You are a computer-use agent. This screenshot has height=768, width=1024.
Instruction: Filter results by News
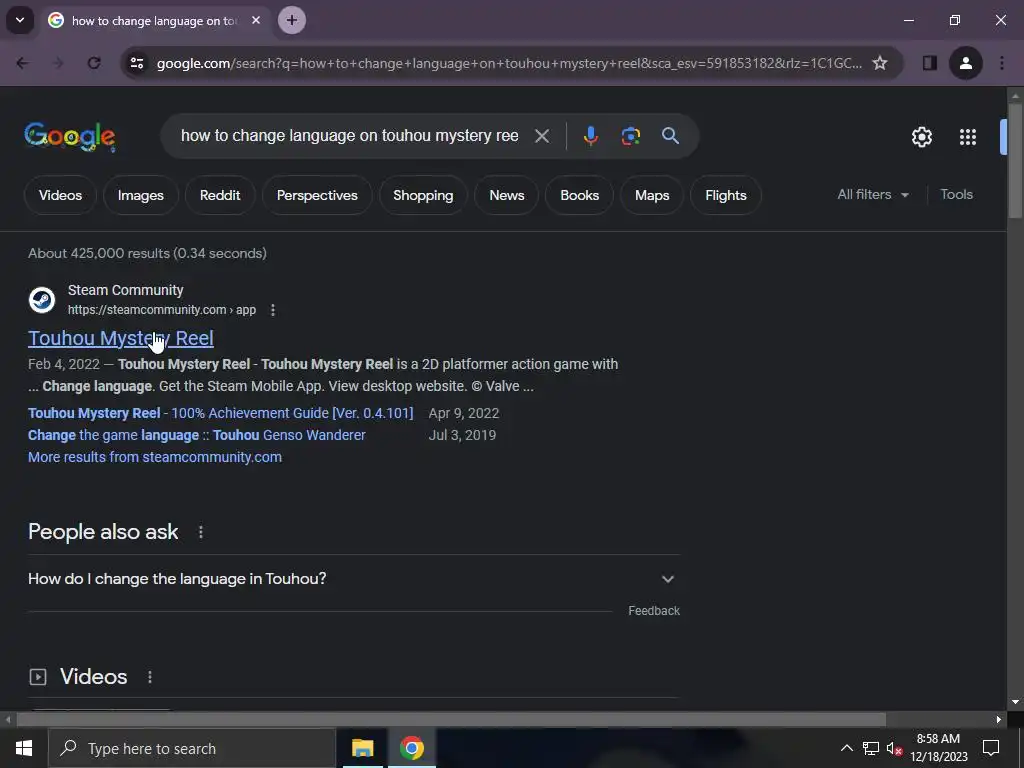click(507, 195)
